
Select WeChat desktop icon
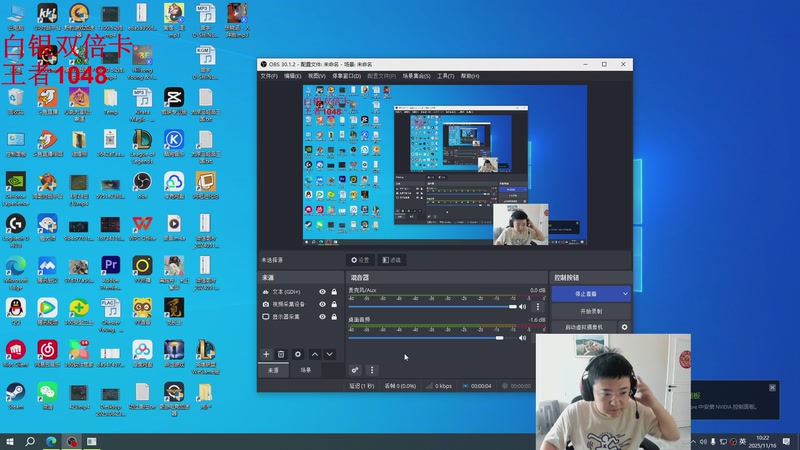(x=47, y=396)
